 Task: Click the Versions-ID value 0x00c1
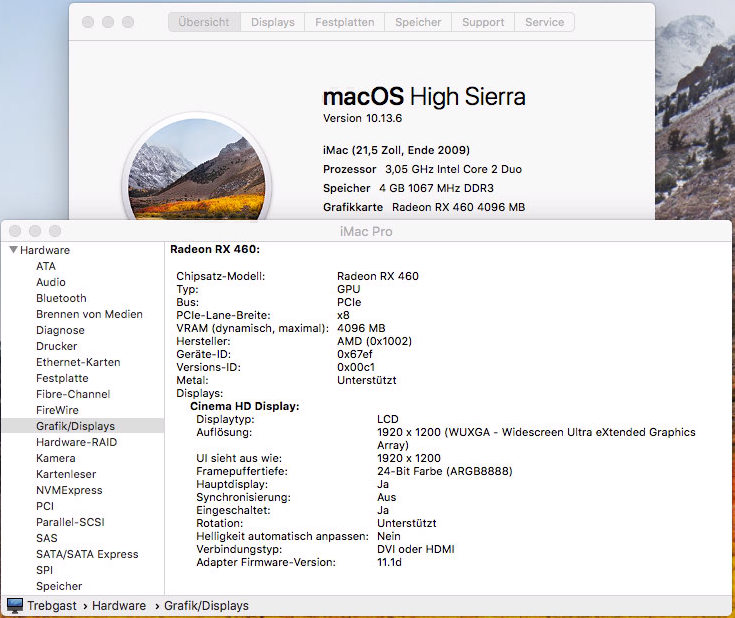pyautogui.click(x=356, y=367)
